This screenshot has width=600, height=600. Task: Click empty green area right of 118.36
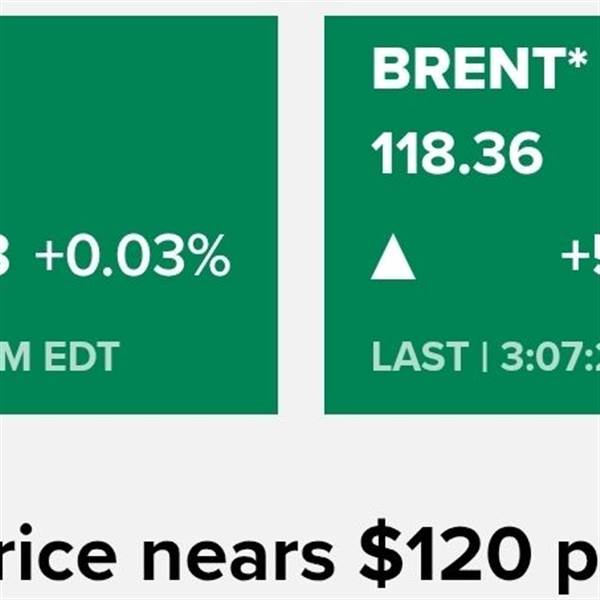[x=570, y=155]
